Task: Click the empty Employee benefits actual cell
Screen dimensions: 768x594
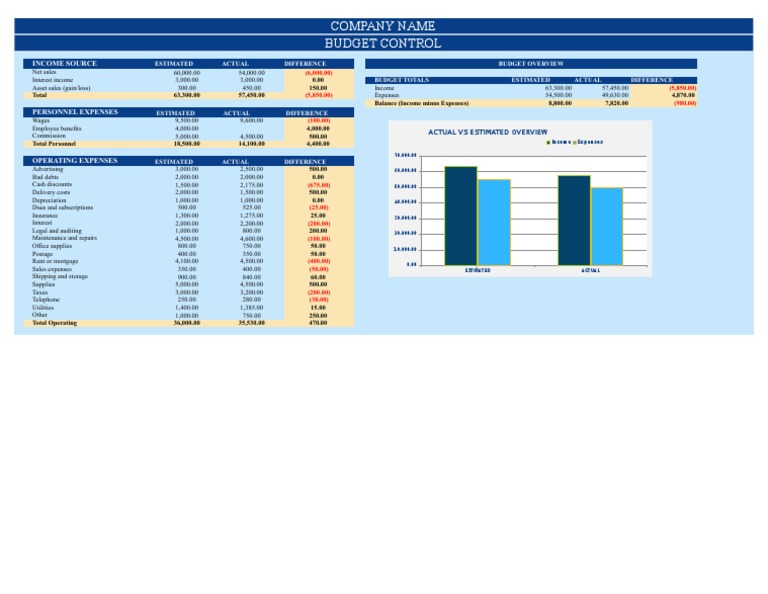Action: point(252,128)
